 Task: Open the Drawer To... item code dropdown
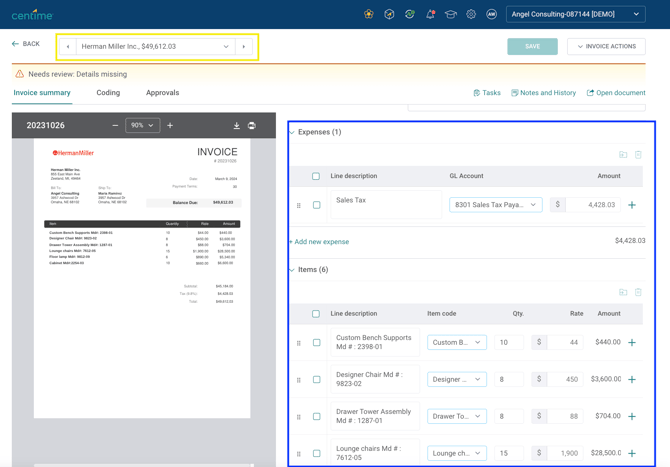pyautogui.click(x=457, y=416)
